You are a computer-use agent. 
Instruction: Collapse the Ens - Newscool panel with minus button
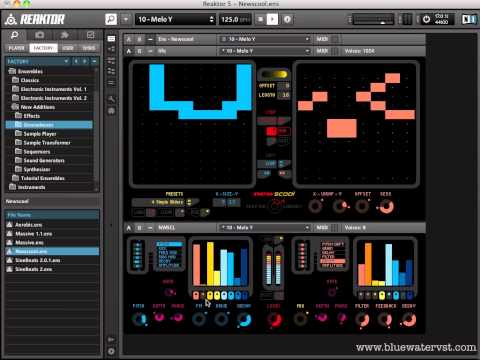point(150,39)
